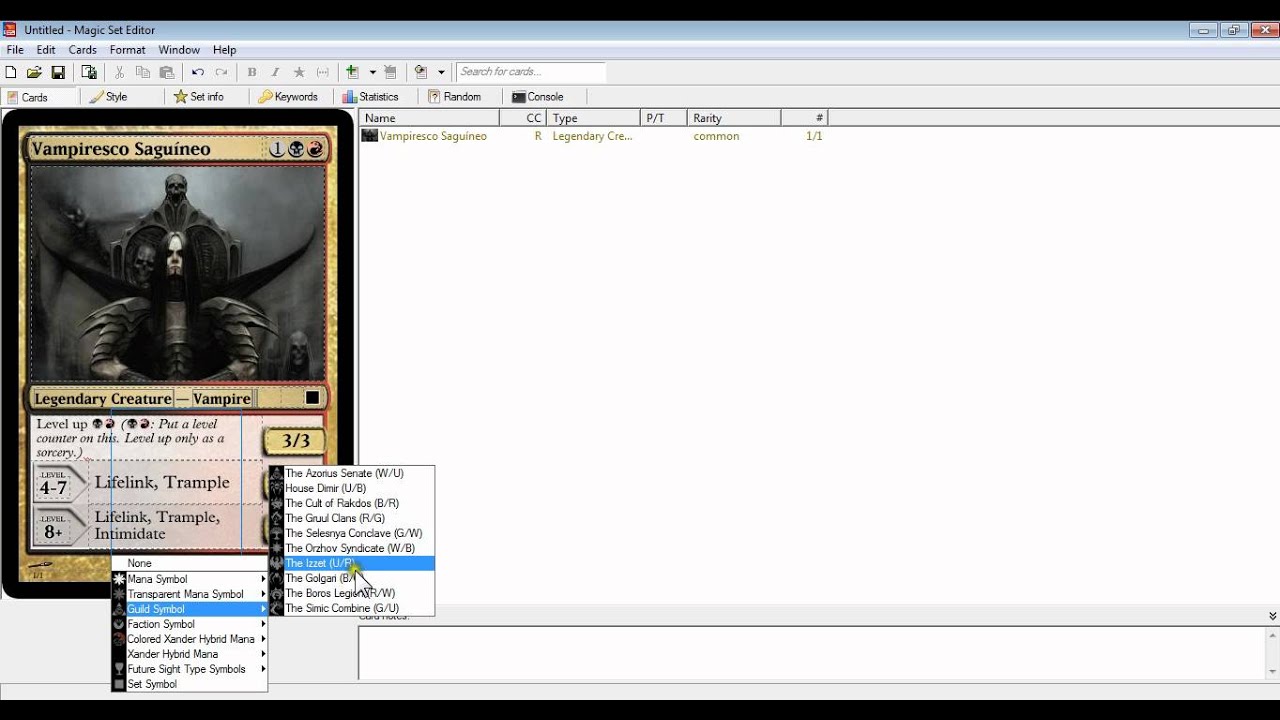Choose The Selesnya Conclave (G/W)
The width and height of the screenshot is (1280, 720).
tap(351, 533)
